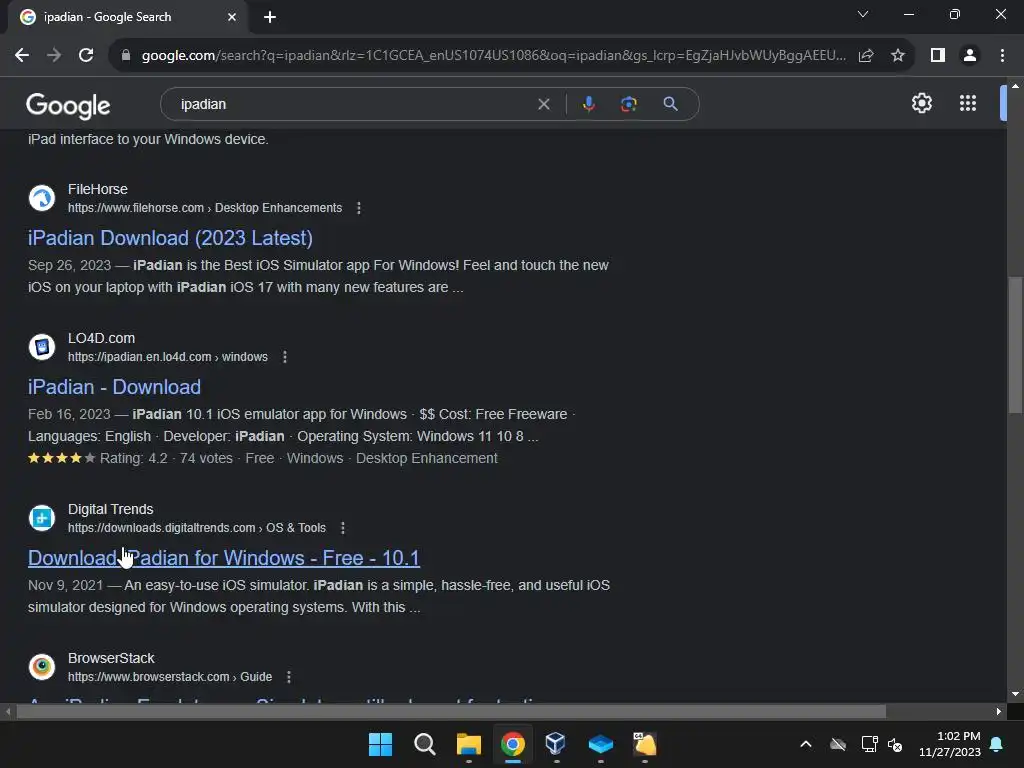This screenshot has height=768, width=1024.
Task: Open the LO4D.com result options menu
Action: (285, 357)
